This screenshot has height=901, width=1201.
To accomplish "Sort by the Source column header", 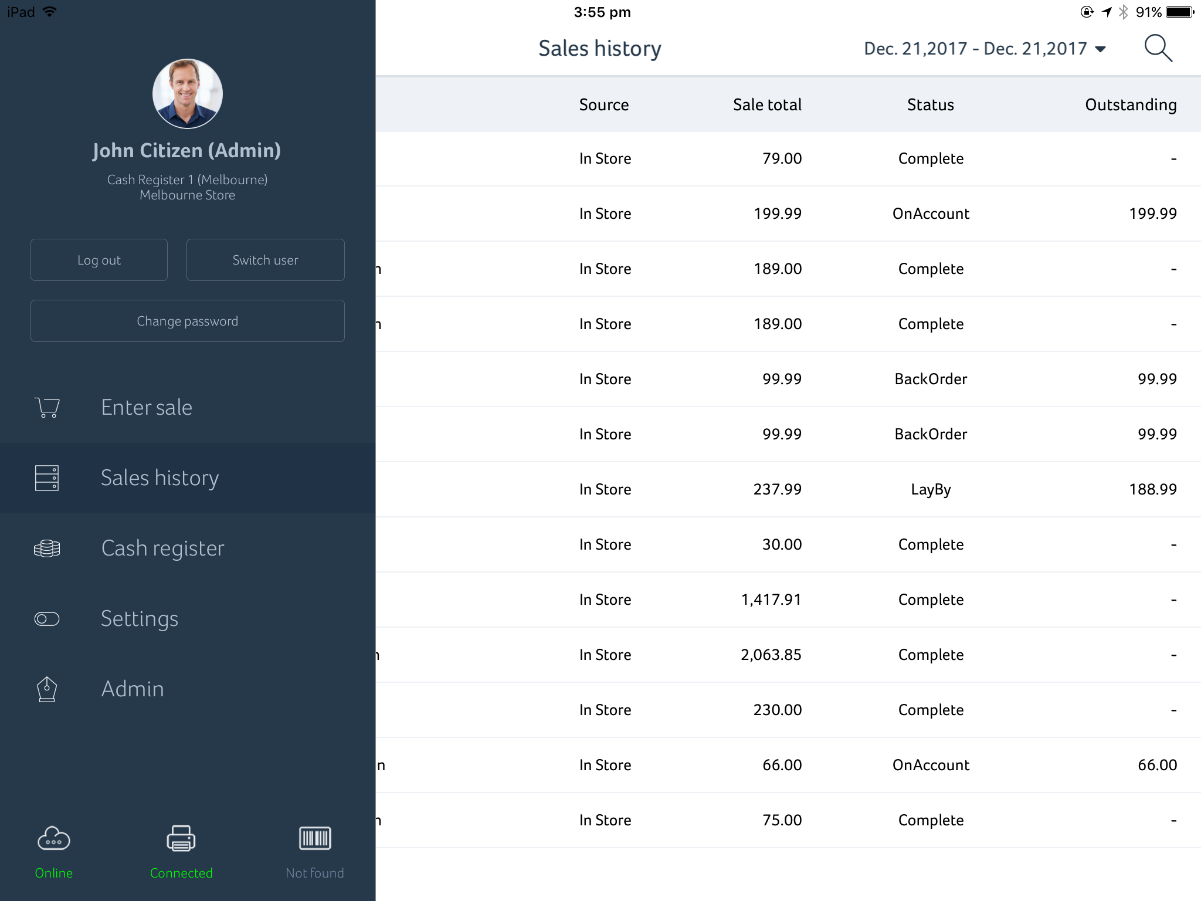I will [x=604, y=104].
